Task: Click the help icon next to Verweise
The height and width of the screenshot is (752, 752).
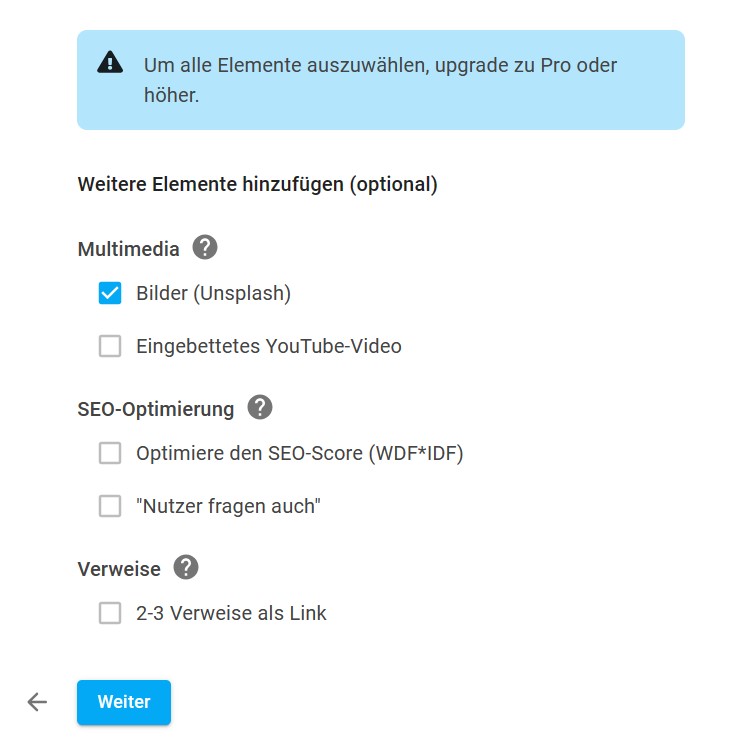Action: 186,568
